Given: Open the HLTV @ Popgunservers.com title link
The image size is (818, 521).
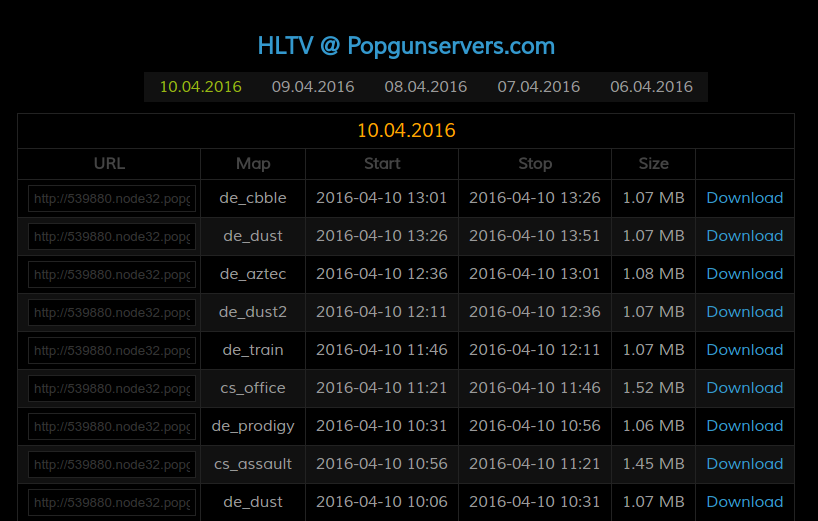Looking at the screenshot, I should [x=406, y=46].
